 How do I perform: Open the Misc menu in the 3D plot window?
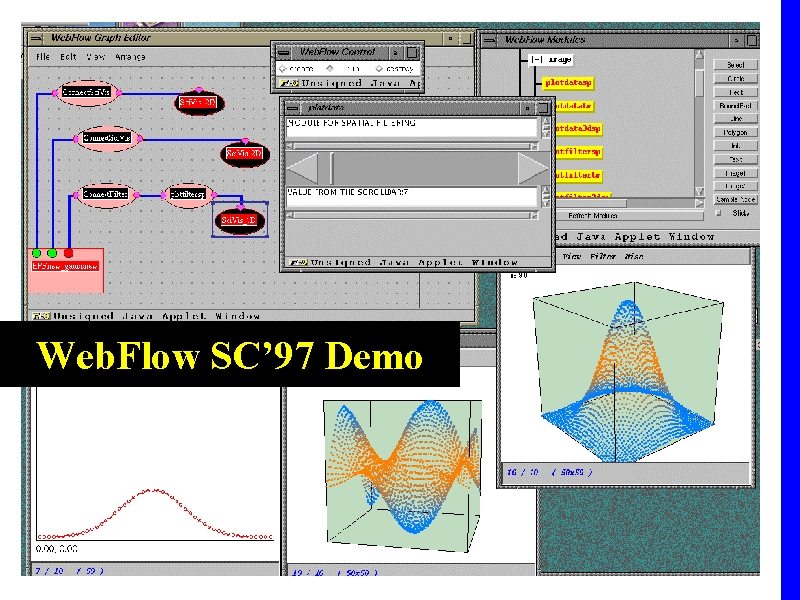pos(634,256)
